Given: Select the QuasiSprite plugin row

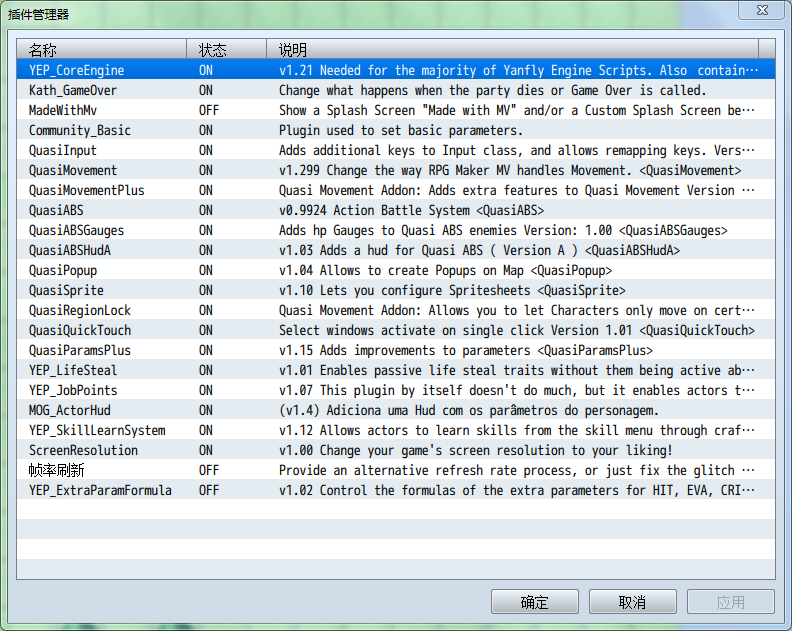Looking at the screenshot, I should (396, 290).
